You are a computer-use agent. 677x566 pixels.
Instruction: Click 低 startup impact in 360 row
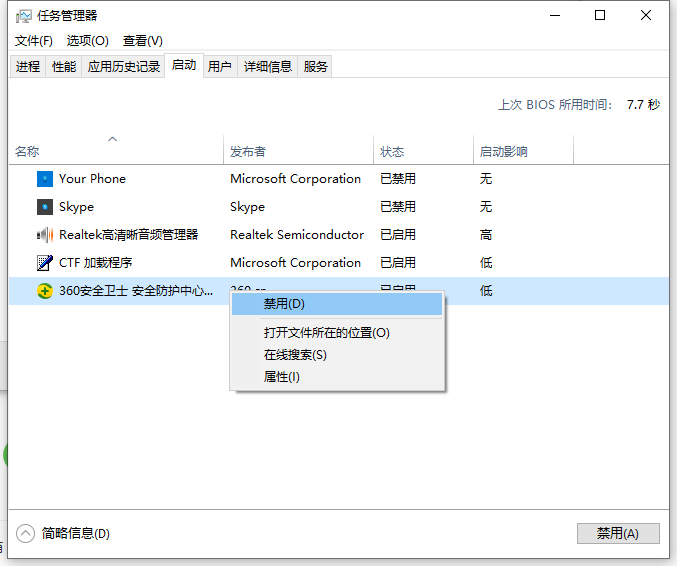click(486, 291)
